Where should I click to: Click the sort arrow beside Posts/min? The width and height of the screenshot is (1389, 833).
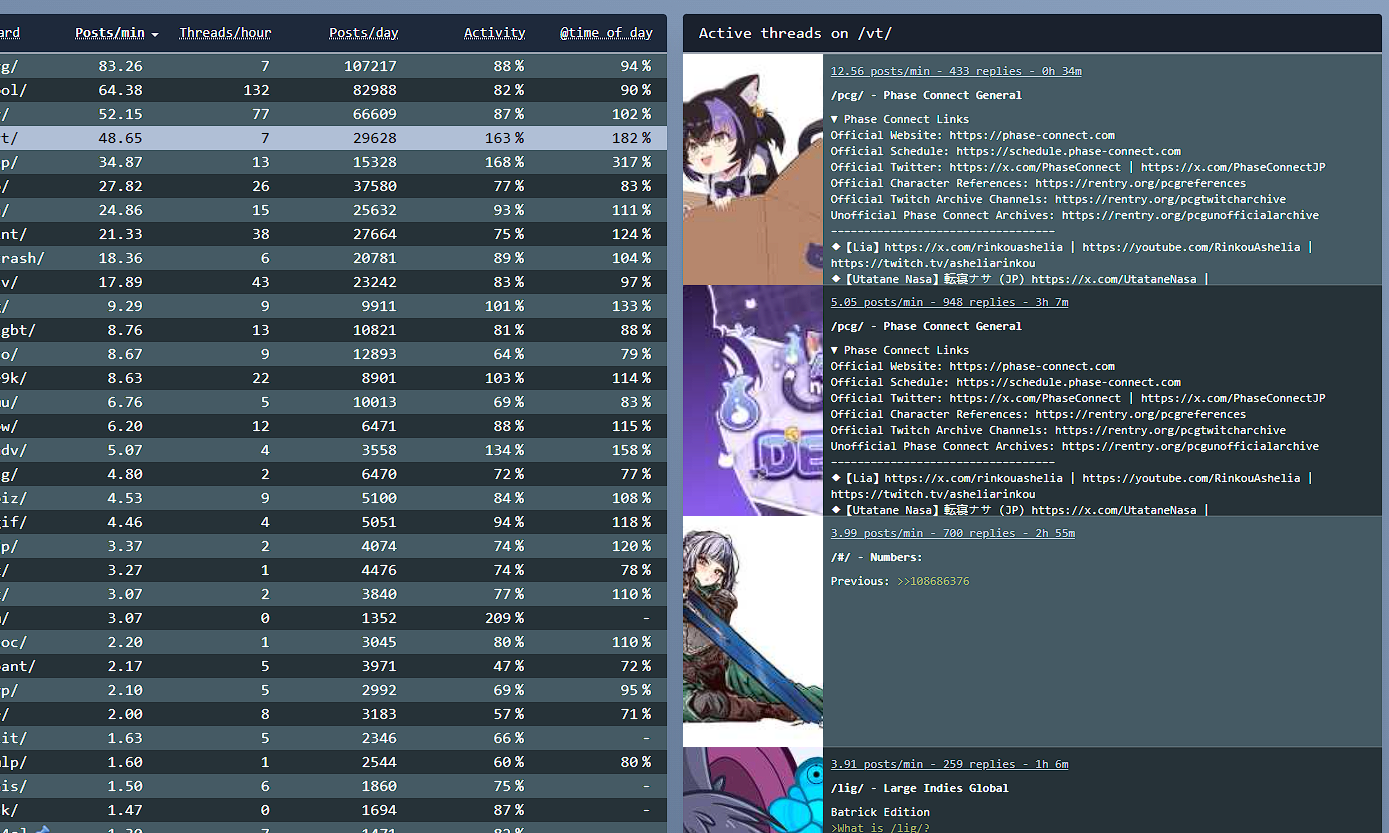tap(155, 34)
